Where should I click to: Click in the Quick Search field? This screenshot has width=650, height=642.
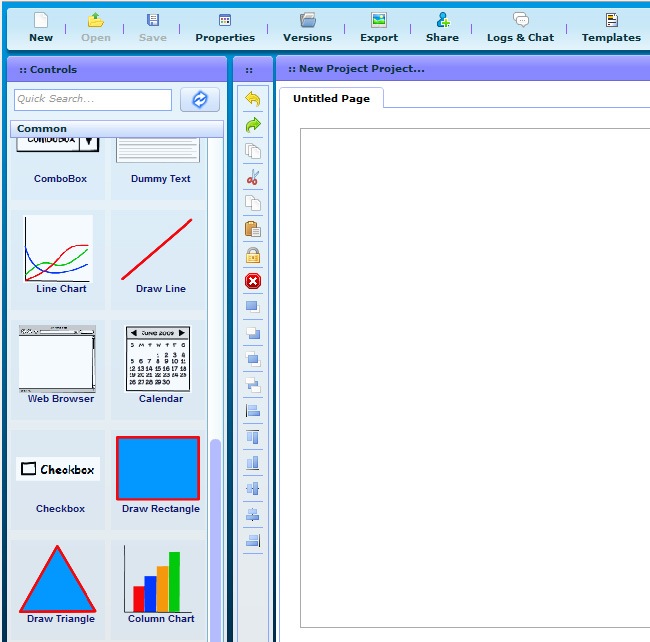click(x=93, y=100)
